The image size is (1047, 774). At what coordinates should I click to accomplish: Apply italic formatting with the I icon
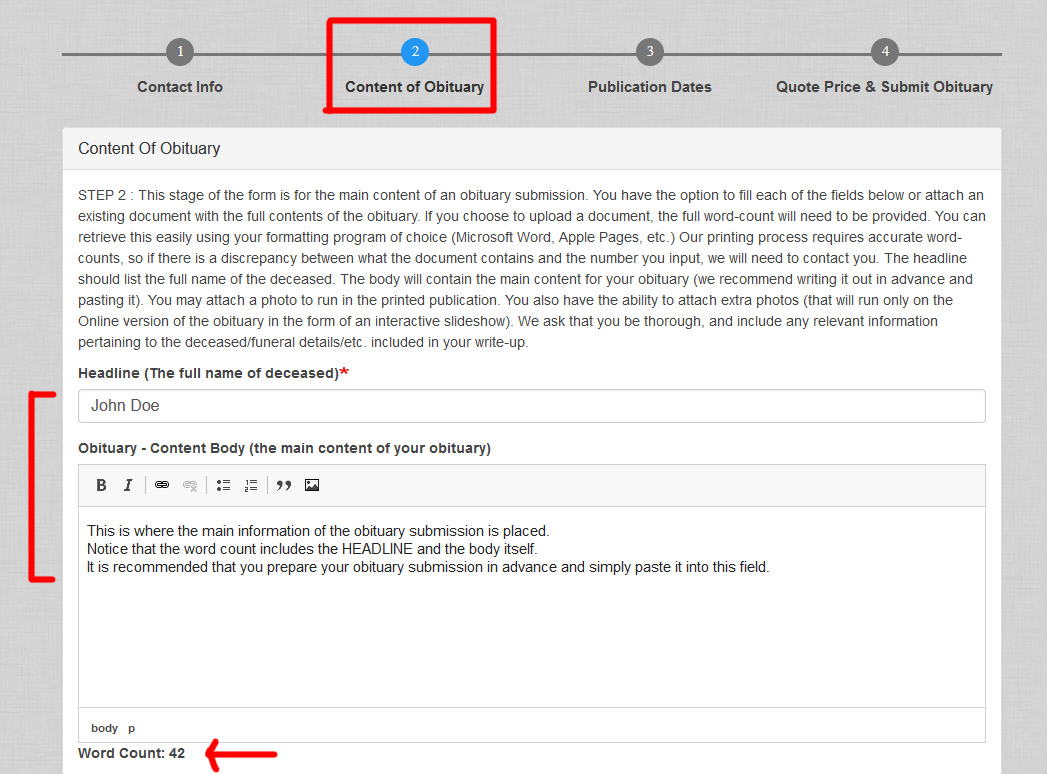tap(128, 485)
